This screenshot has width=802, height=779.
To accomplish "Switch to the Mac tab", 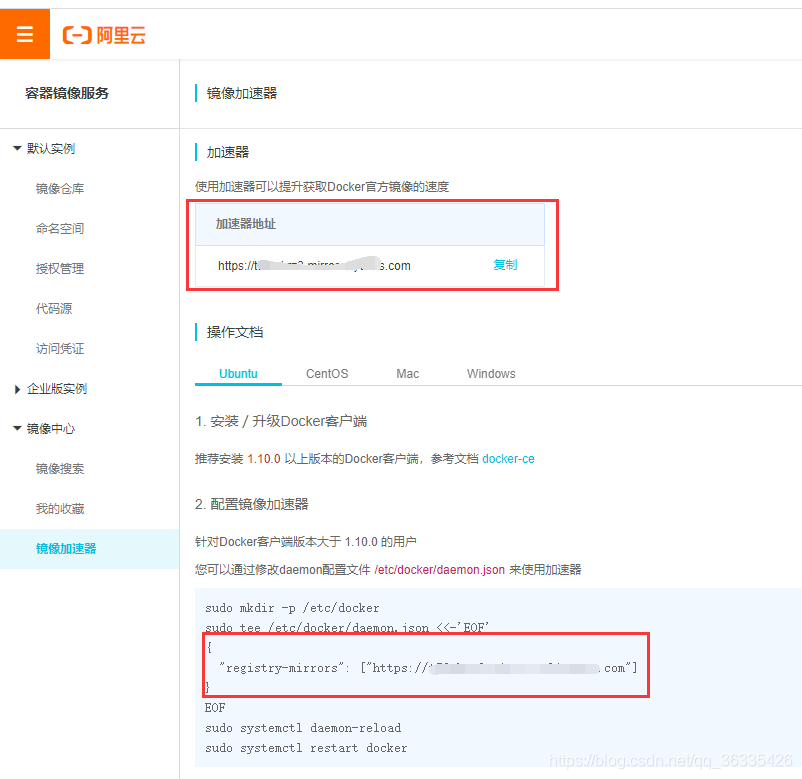I will click(x=408, y=374).
